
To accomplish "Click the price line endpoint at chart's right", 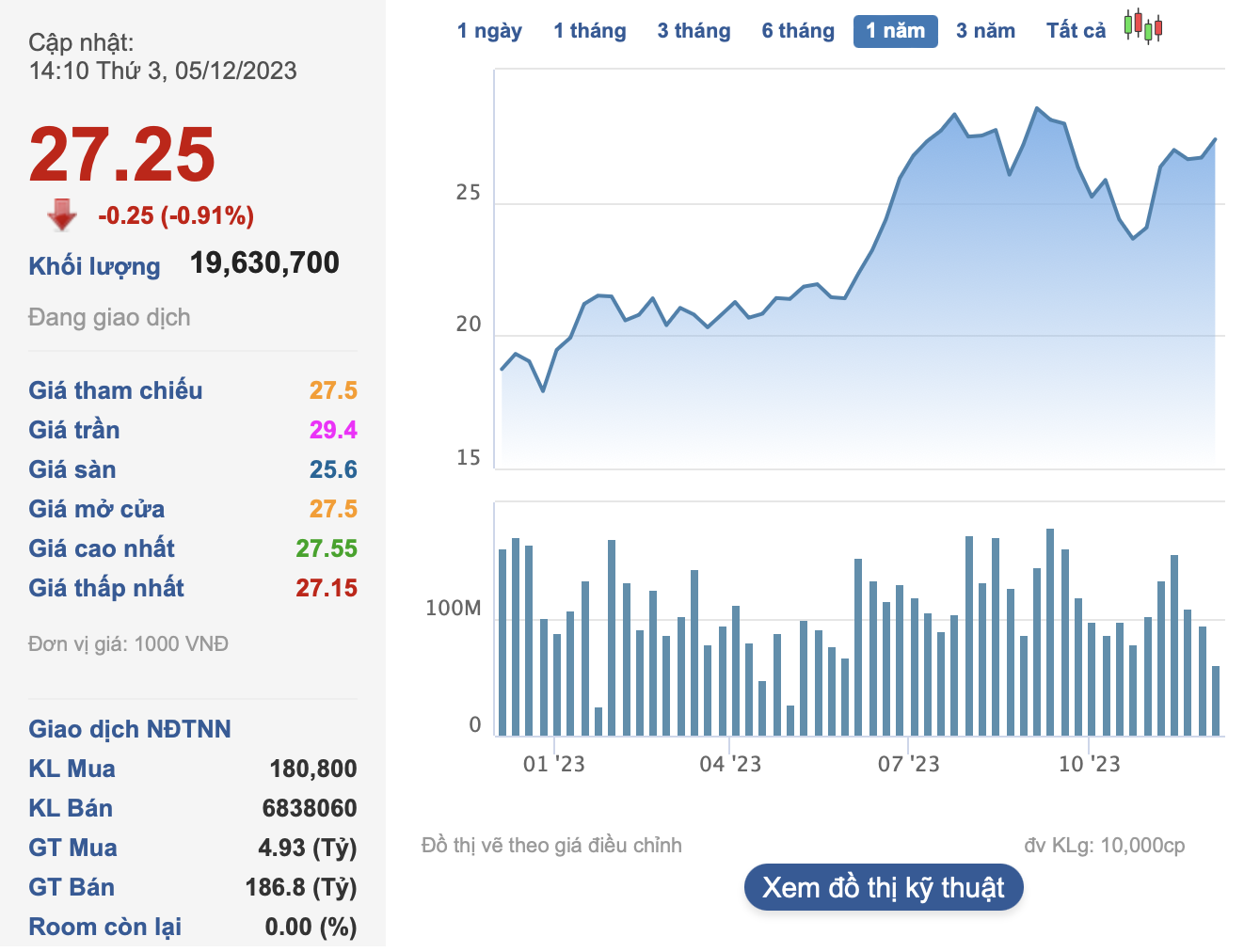I will pos(1215,140).
